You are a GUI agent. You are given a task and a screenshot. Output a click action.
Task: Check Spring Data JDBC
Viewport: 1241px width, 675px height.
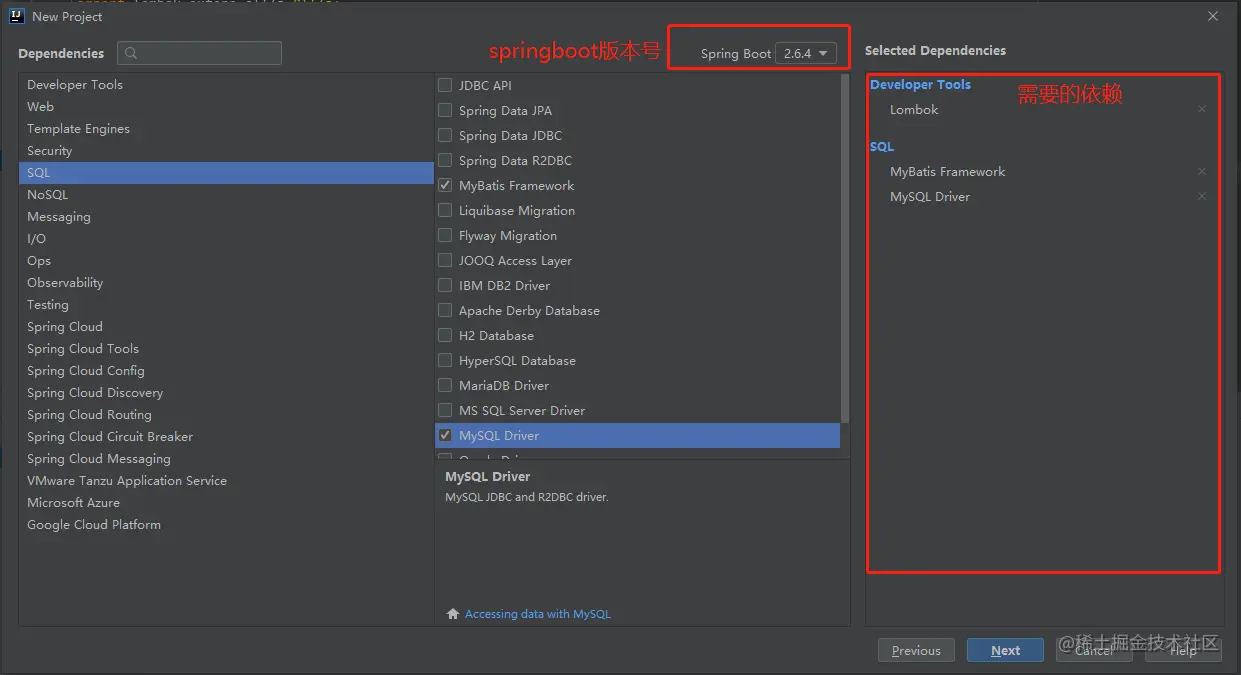(445, 135)
